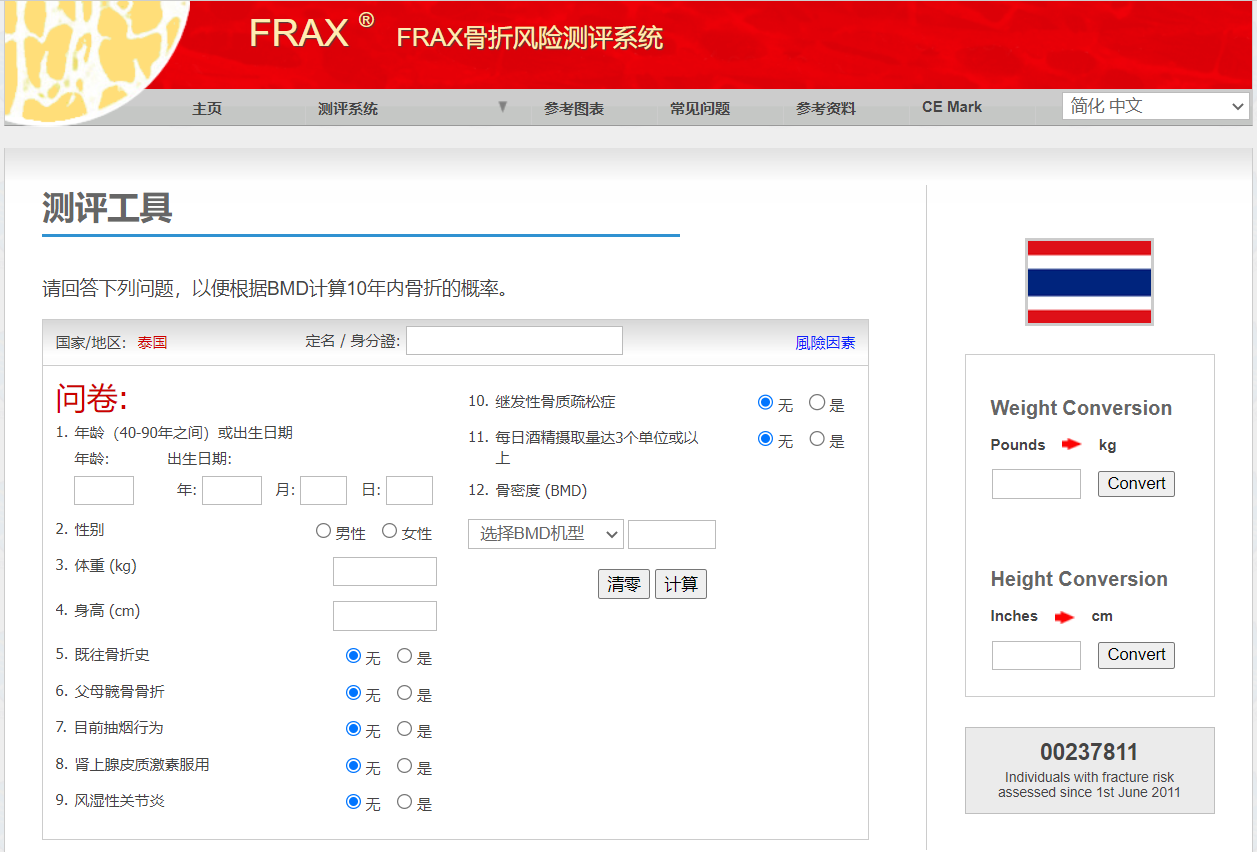Open the 風險因素 link

(x=825, y=343)
